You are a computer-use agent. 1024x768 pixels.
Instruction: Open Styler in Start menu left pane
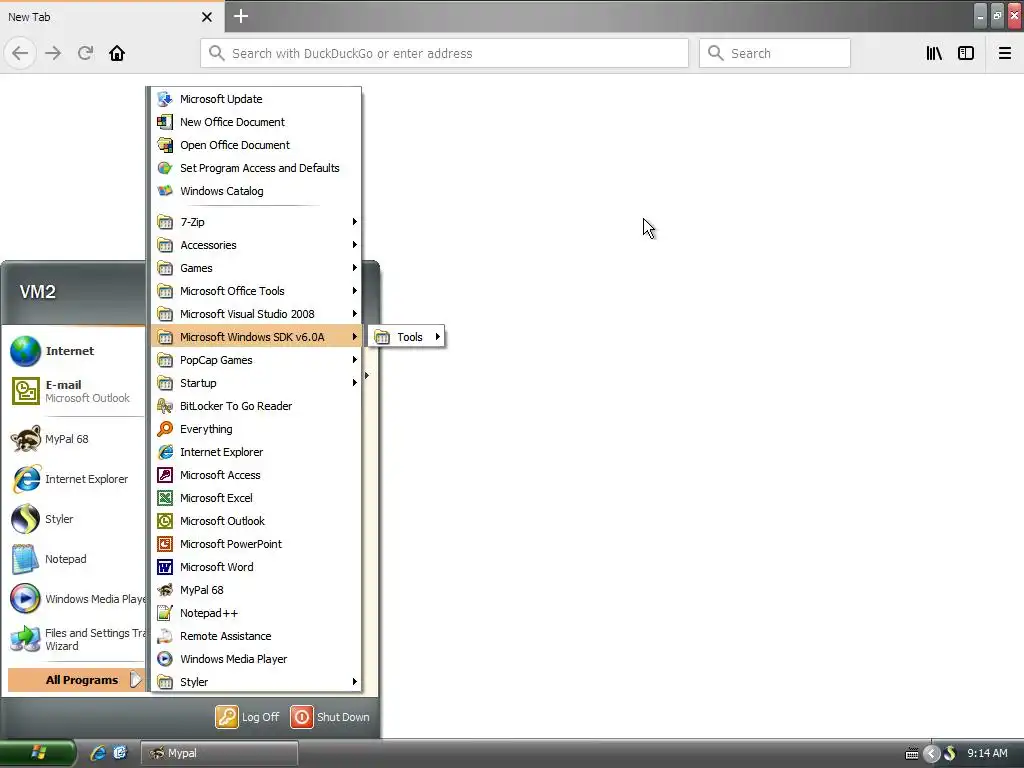(x=75, y=519)
